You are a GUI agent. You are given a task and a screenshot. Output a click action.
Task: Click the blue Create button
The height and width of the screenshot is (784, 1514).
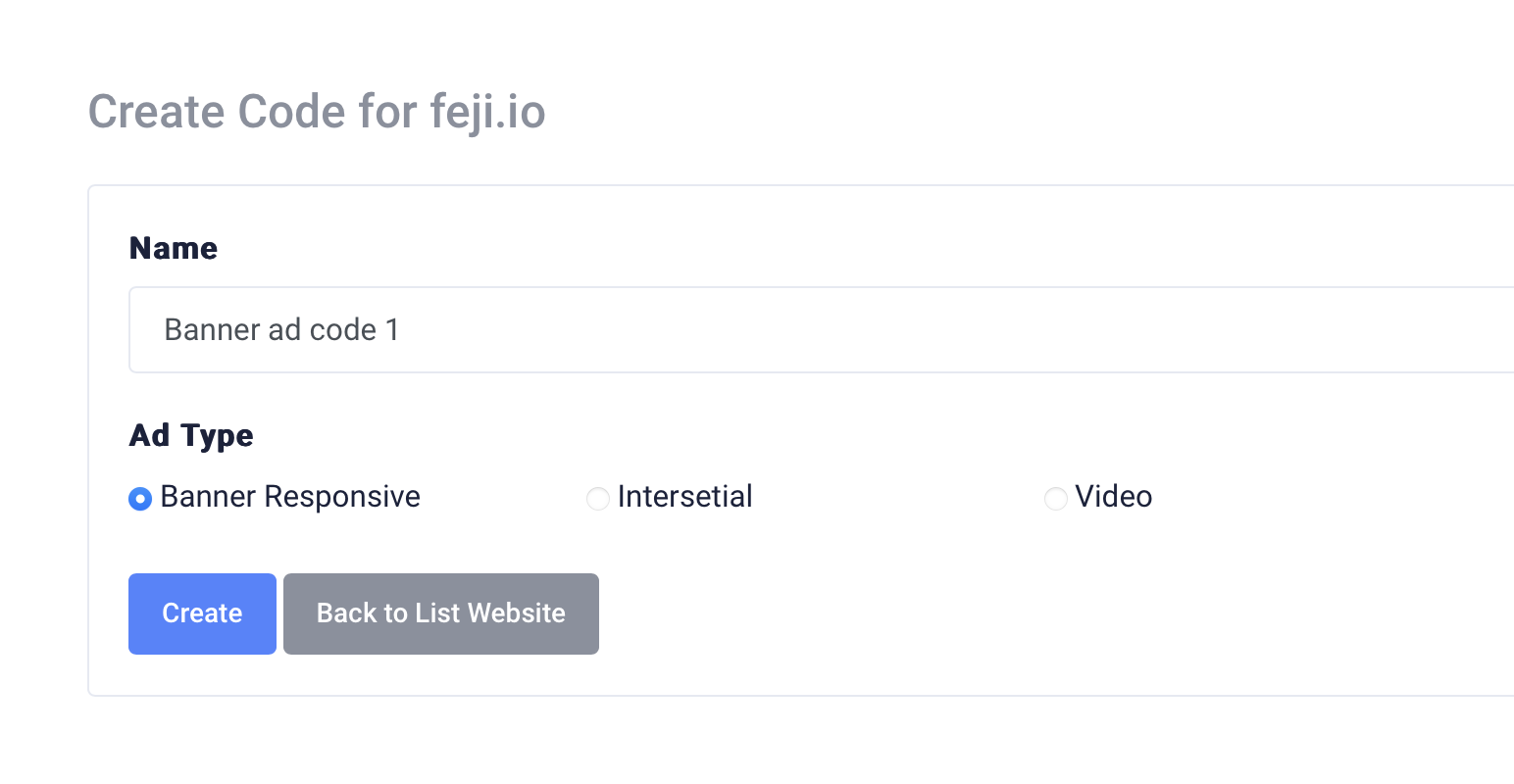pos(202,613)
